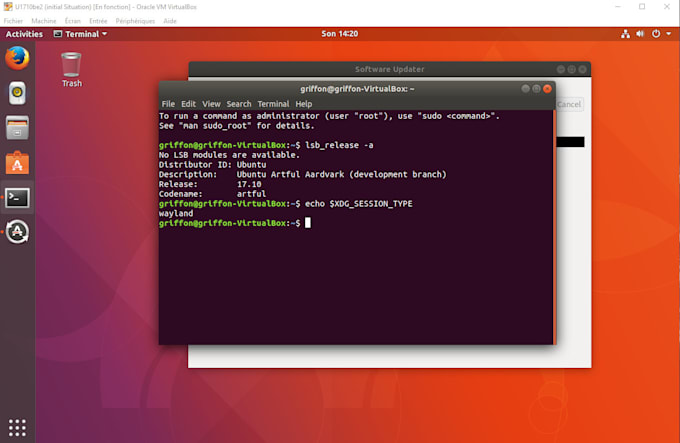Open VirtualBox Machine menu

(x=44, y=21)
